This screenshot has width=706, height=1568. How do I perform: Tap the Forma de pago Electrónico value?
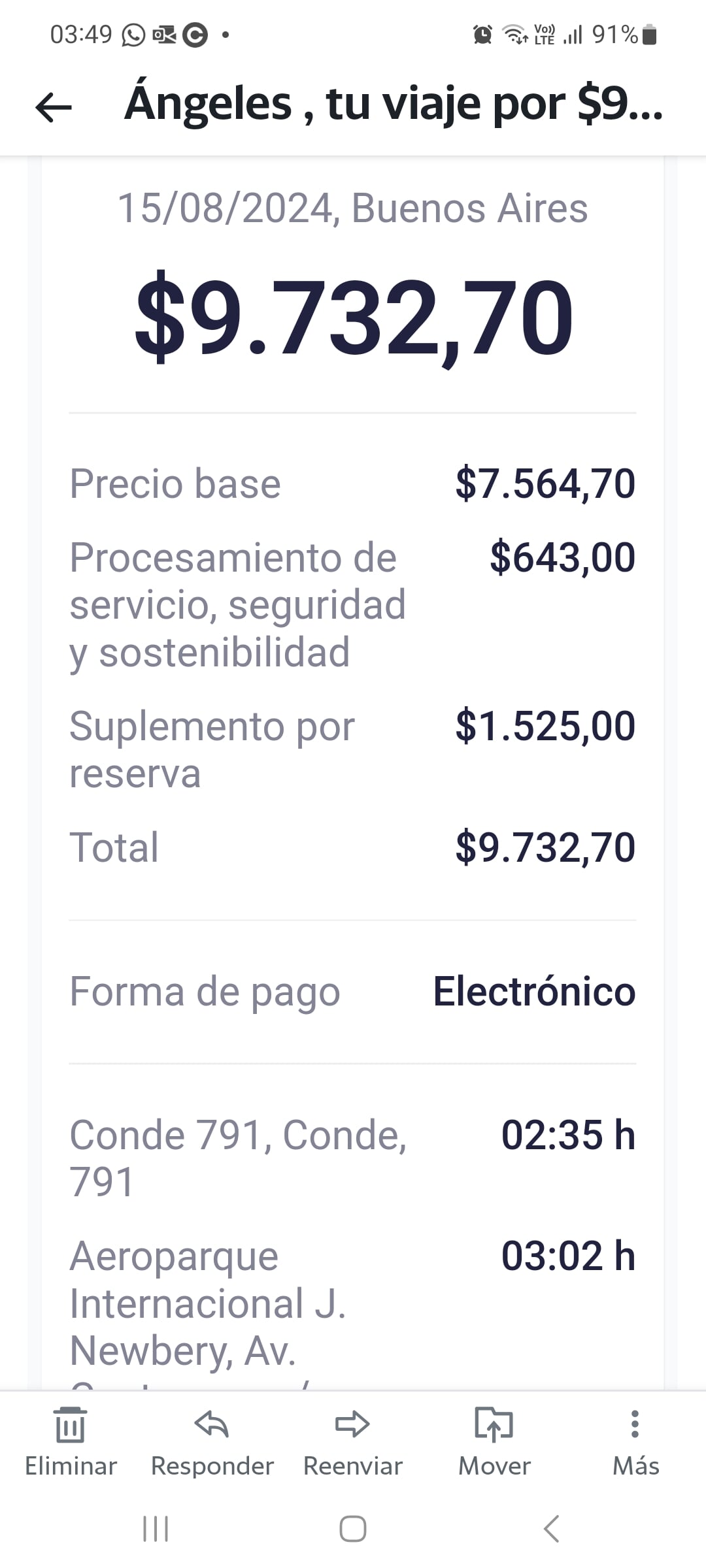(534, 992)
